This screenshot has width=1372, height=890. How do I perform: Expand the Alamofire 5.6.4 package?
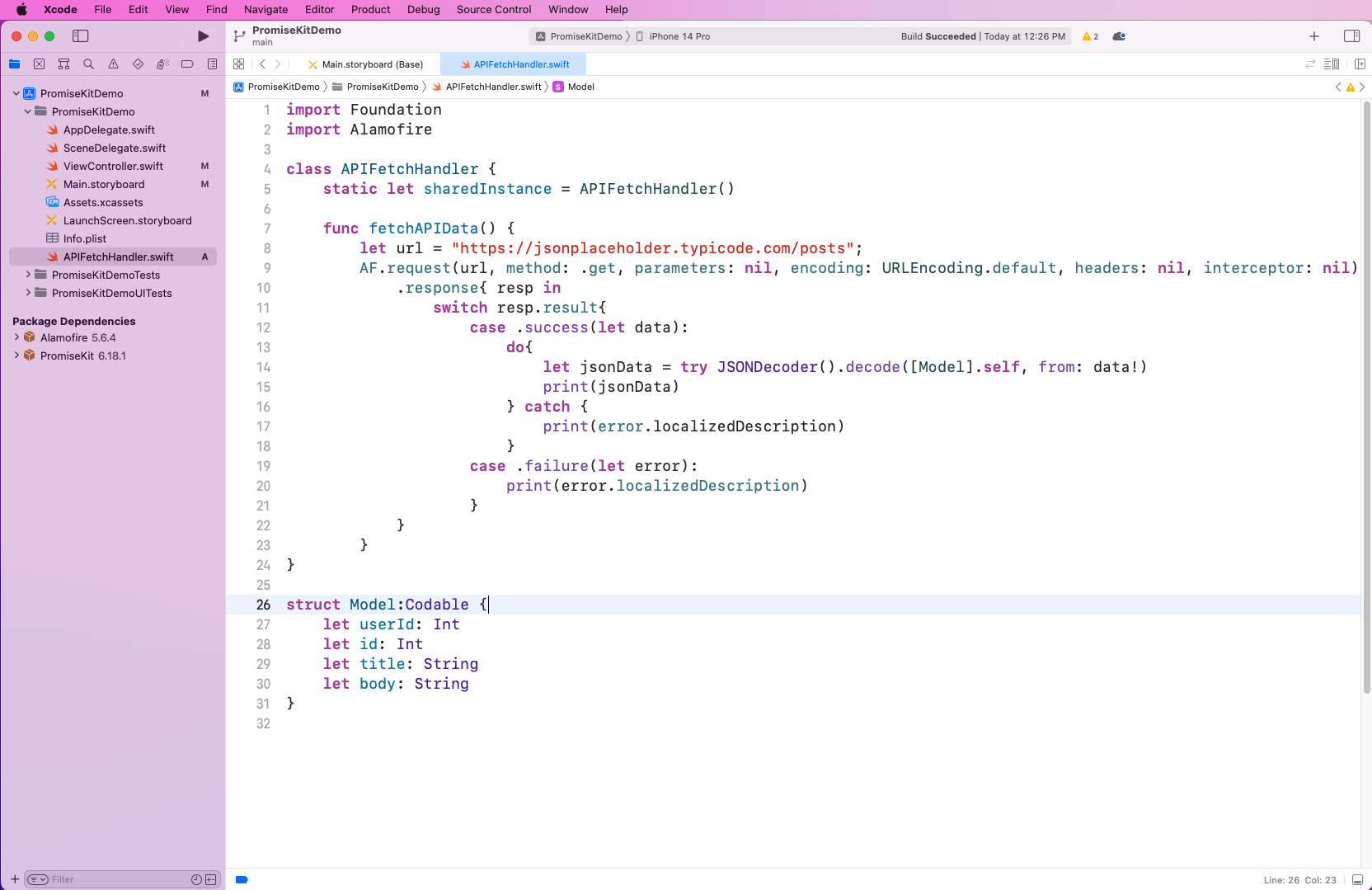16,337
